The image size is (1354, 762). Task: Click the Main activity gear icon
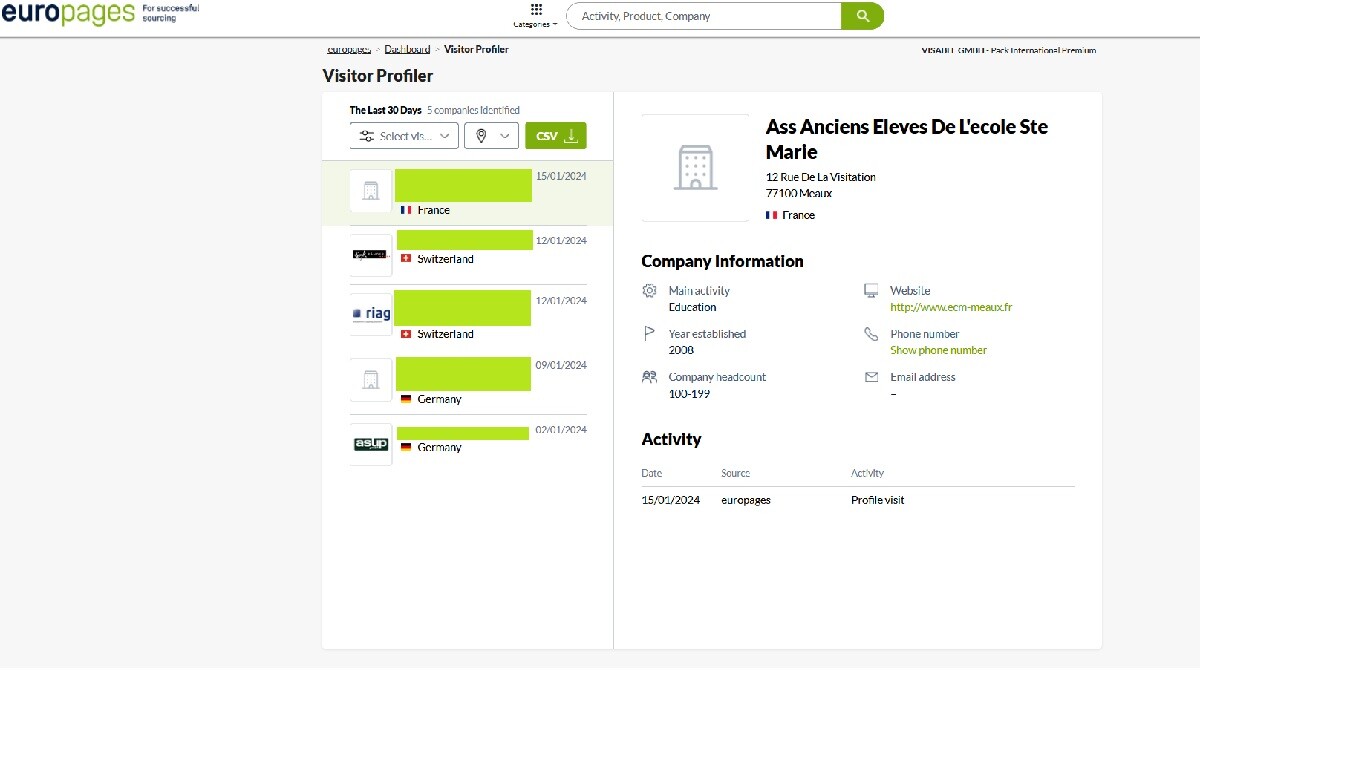click(650, 291)
